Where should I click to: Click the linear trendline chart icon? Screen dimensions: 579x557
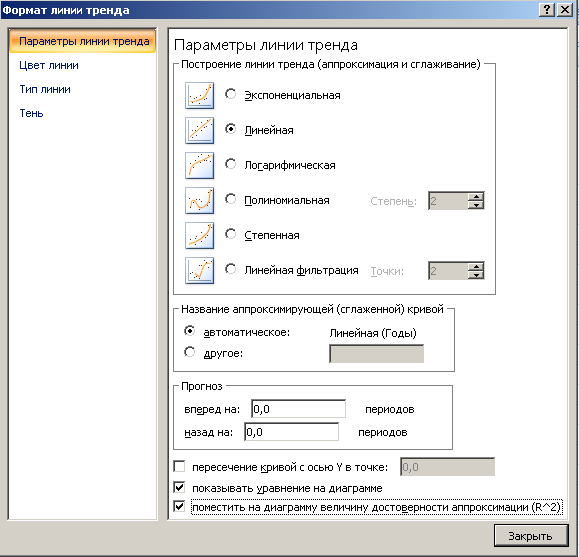[199, 130]
